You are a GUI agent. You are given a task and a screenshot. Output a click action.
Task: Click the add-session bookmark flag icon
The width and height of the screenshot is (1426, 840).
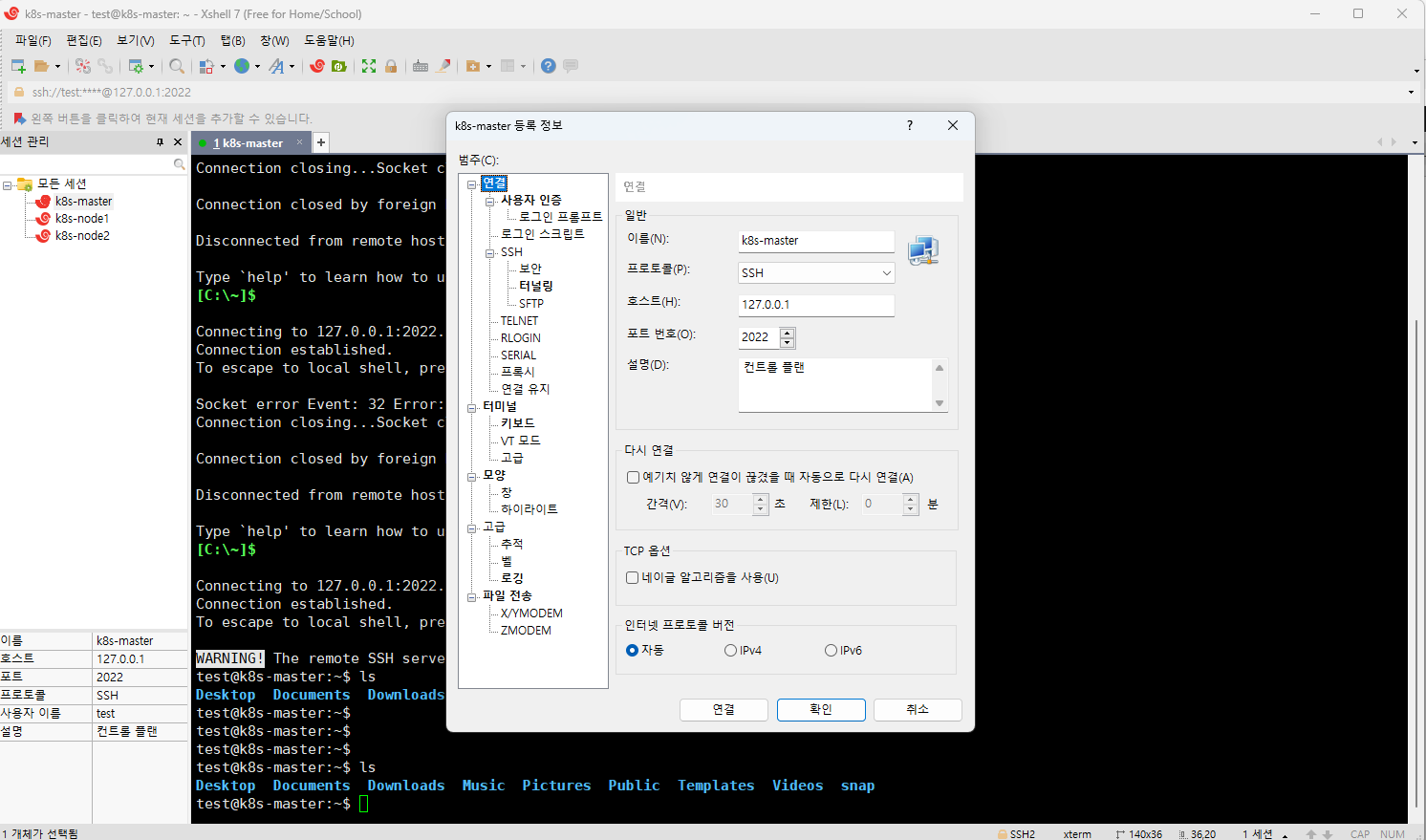coord(19,118)
